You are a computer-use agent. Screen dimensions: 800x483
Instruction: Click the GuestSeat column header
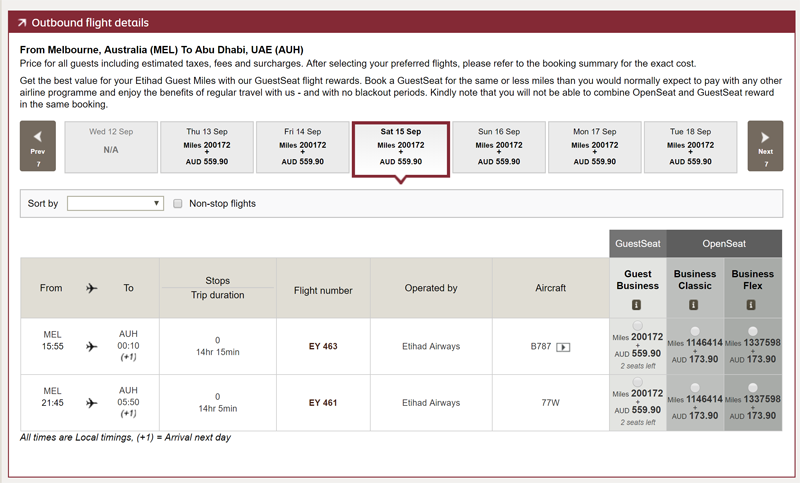638,244
